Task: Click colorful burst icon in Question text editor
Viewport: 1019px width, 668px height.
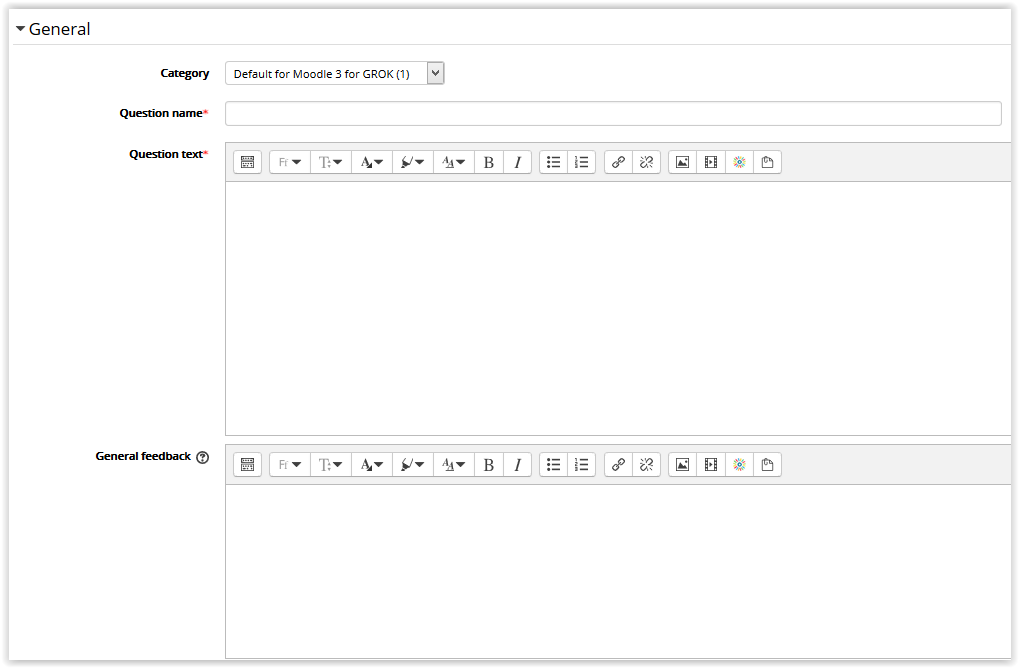Action: click(x=740, y=162)
